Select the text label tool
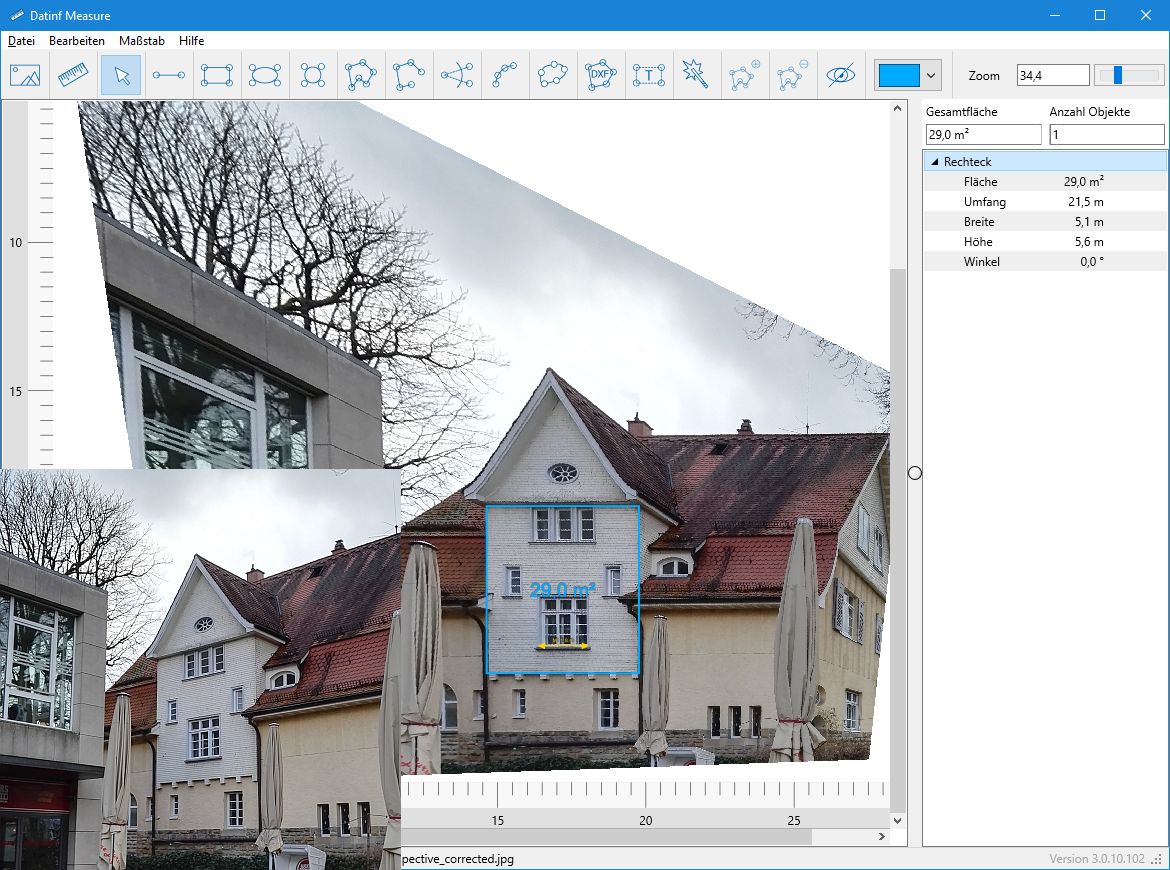Image resolution: width=1170 pixels, height=870 pixels. [649, 75]
